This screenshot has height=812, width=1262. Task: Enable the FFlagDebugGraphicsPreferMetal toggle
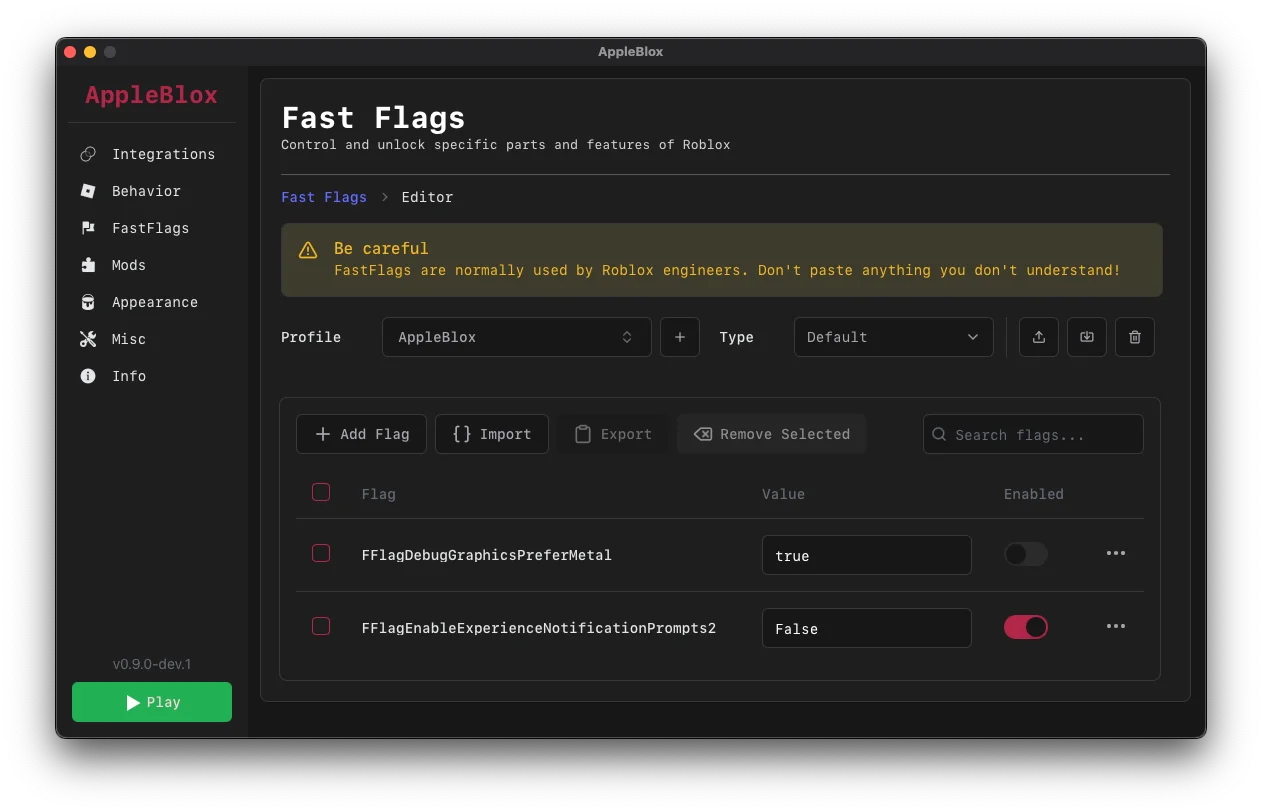tap(1025, 554)
